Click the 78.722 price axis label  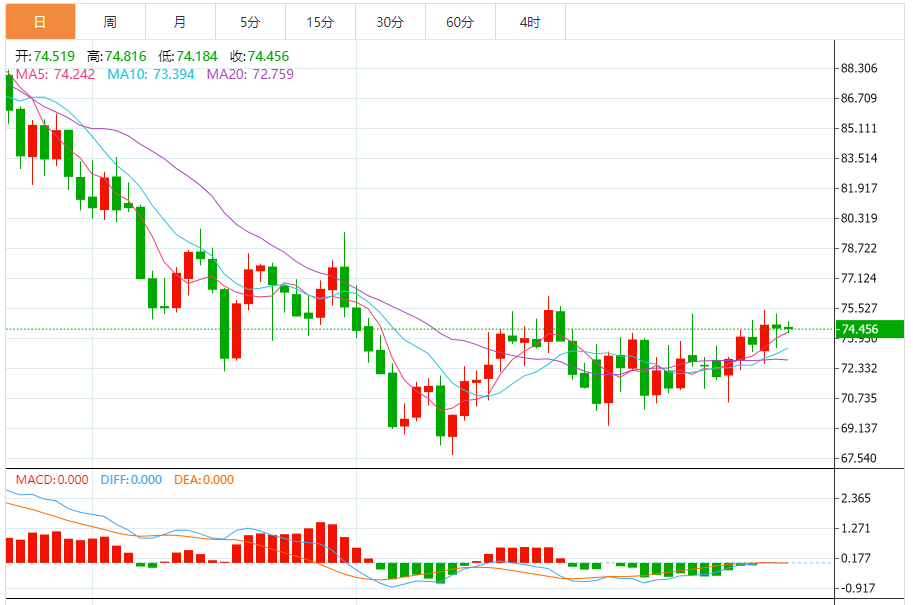point(859,248)
